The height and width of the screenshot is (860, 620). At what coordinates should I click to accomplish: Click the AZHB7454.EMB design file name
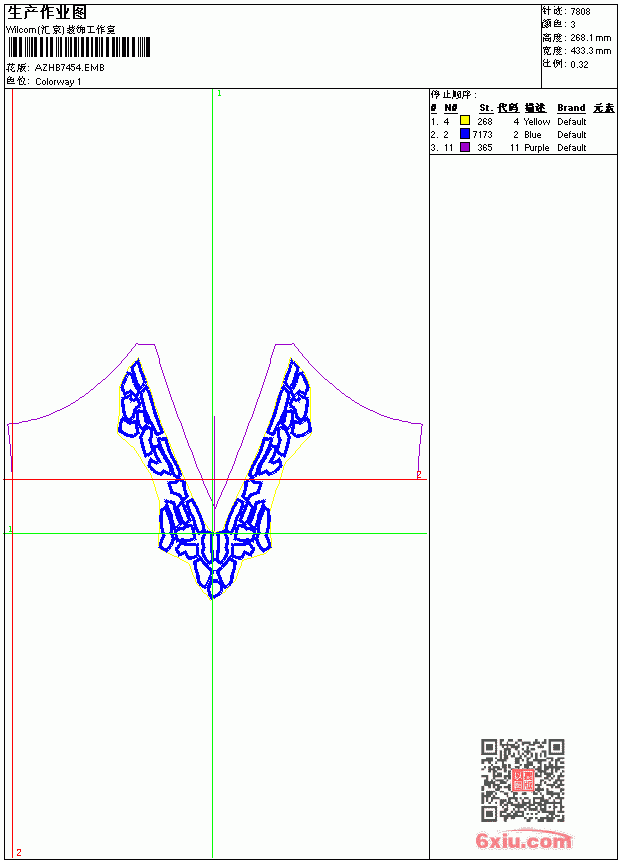[70, 67]
